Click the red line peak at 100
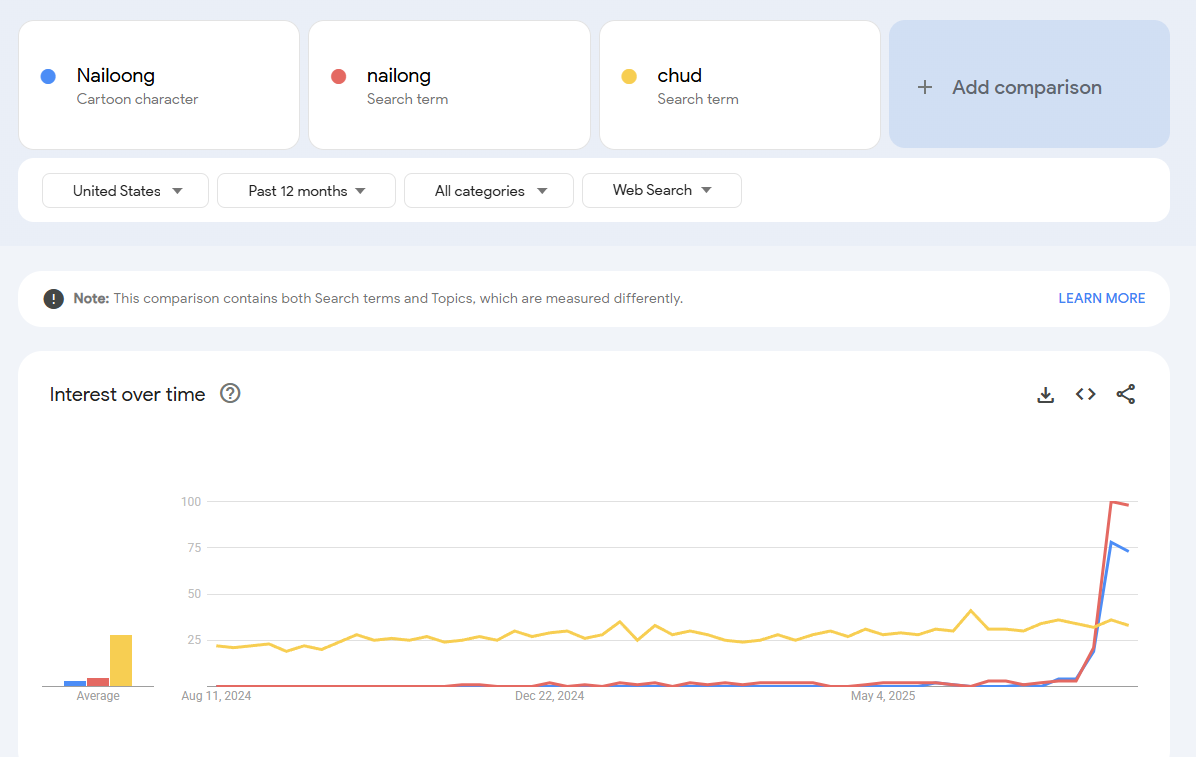The image size is (1196, 757). click(x=1111, y=502)
